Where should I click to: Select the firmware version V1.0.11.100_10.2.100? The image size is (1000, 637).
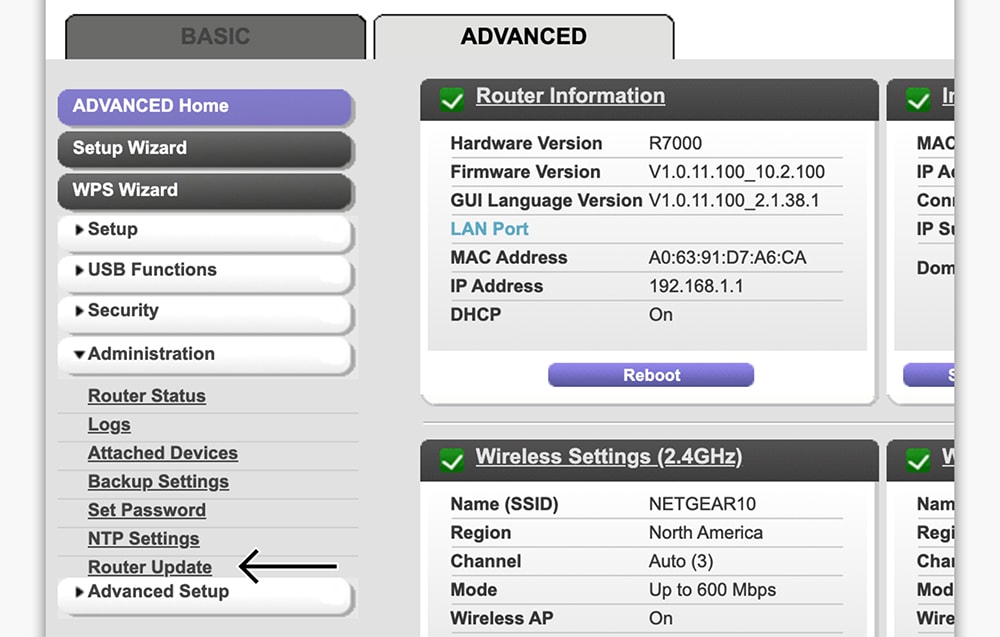(737, 172)
